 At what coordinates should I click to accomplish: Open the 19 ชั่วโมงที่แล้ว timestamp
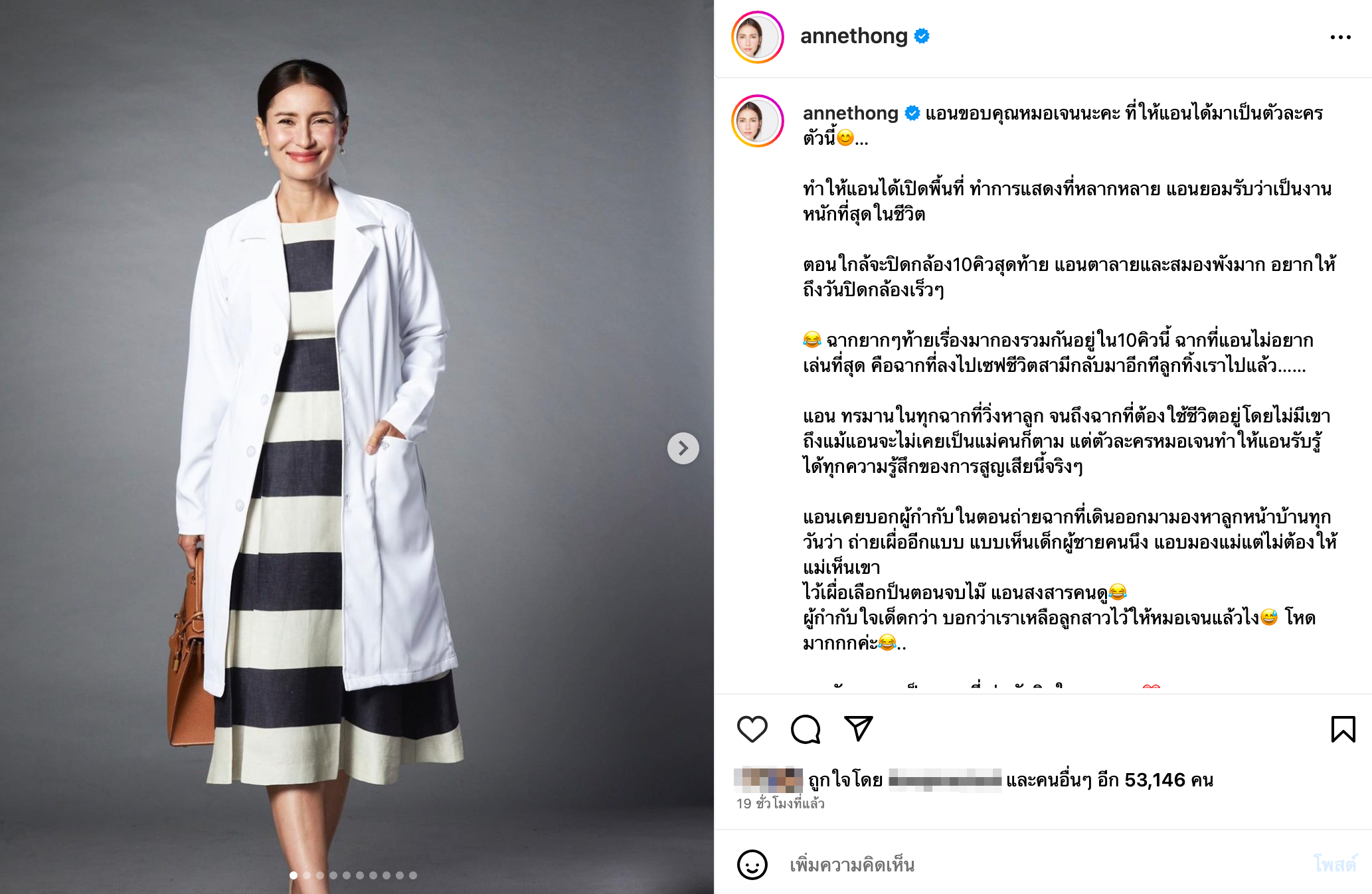click(x=780, y=804)
